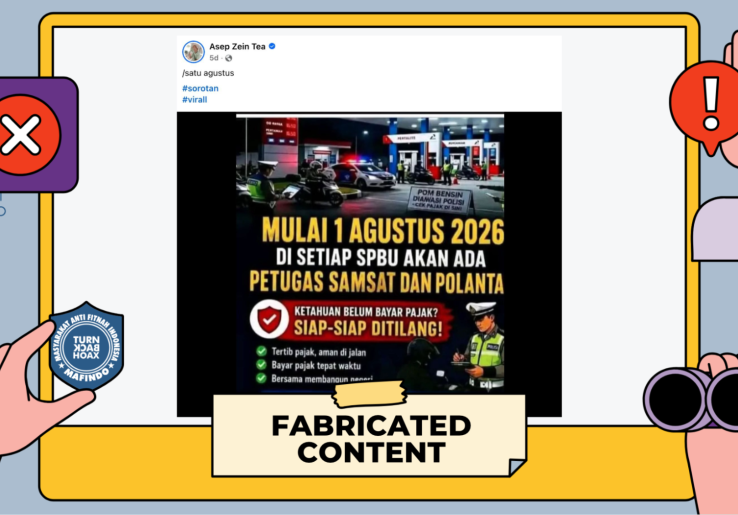Image resolution: width=738 pixels, height=515 pixels.
Task: Click the Fabricated Content label note
Action: (369, 435)
